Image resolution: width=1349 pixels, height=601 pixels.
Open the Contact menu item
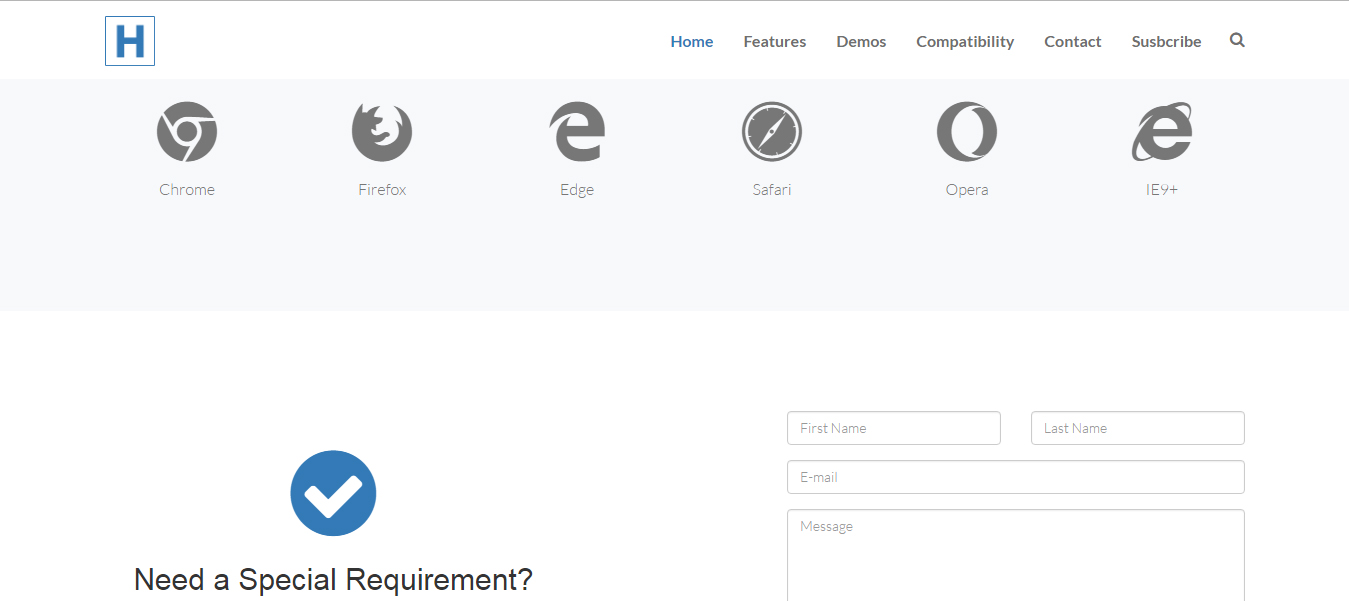coord(1073,41)
